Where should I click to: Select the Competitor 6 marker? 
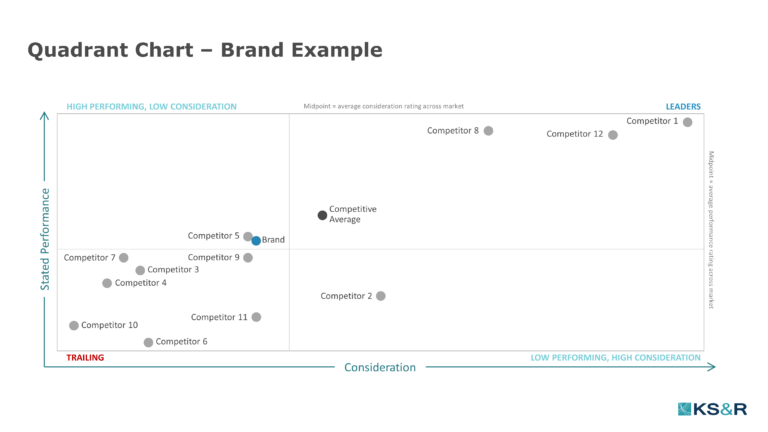tap(148, 342)
